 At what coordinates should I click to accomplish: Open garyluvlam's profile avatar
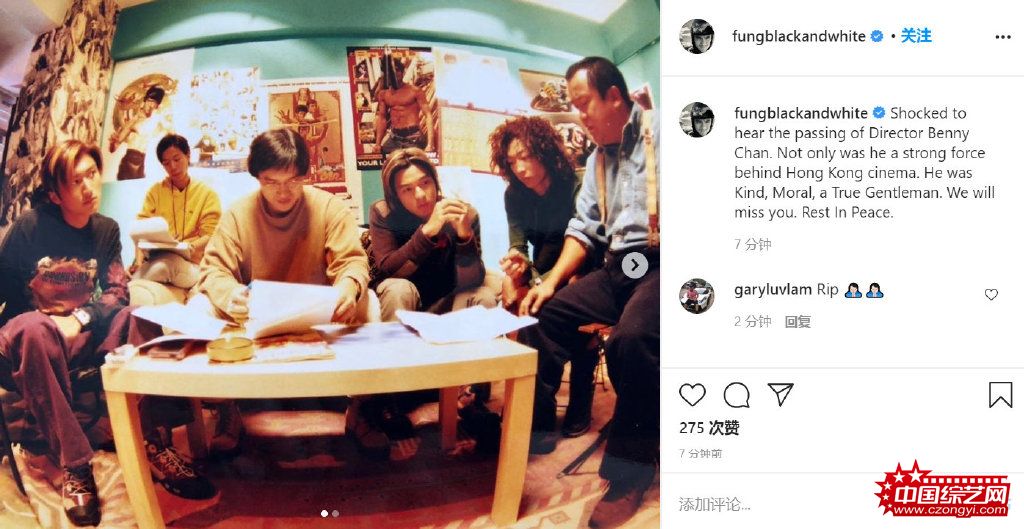[x=697, y=296]
